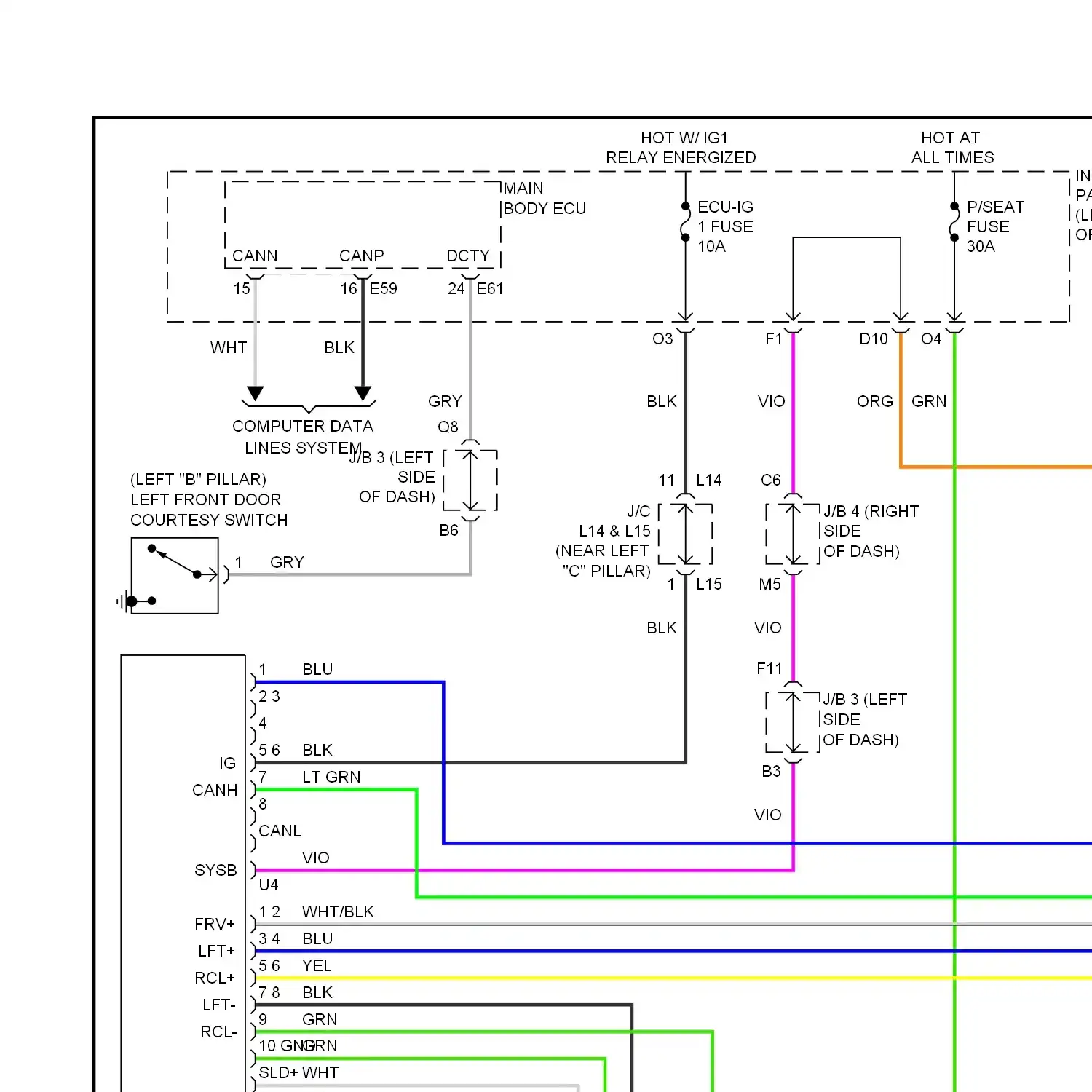Viewport: 1092px width, 1092px height.
Task: Click connector label 'L15' beside pin 1
Action: click(x=709, y=584)
